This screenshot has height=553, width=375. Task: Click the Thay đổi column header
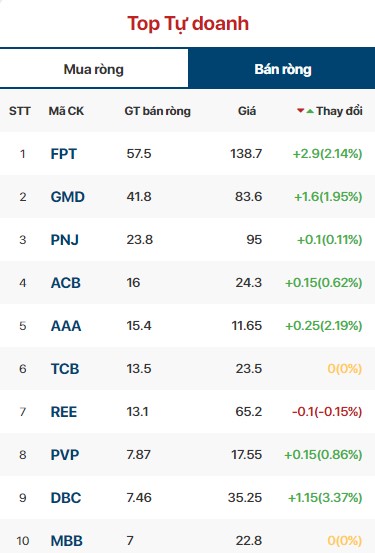coord(339,111)
